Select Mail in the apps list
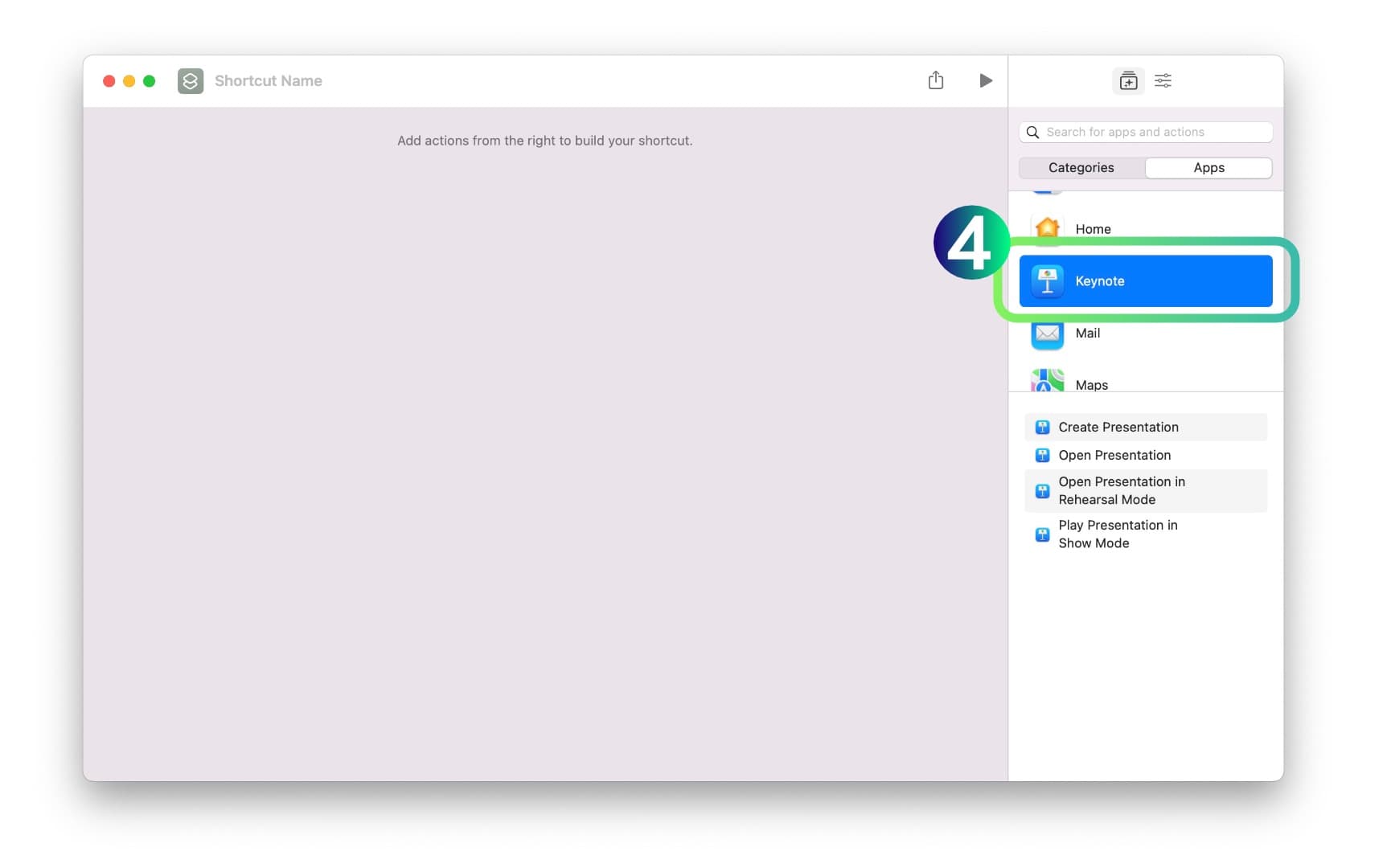The width and height of the screenshot is (1387, 868). (x=1088, y=333)
